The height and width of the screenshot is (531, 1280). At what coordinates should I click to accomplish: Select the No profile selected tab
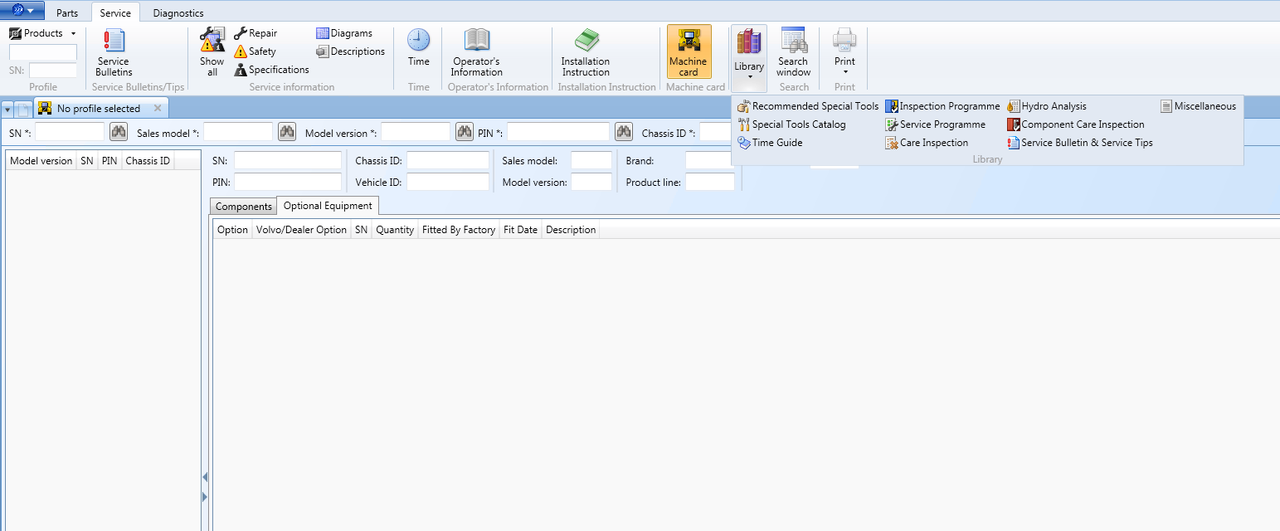(x=98, y=108)
